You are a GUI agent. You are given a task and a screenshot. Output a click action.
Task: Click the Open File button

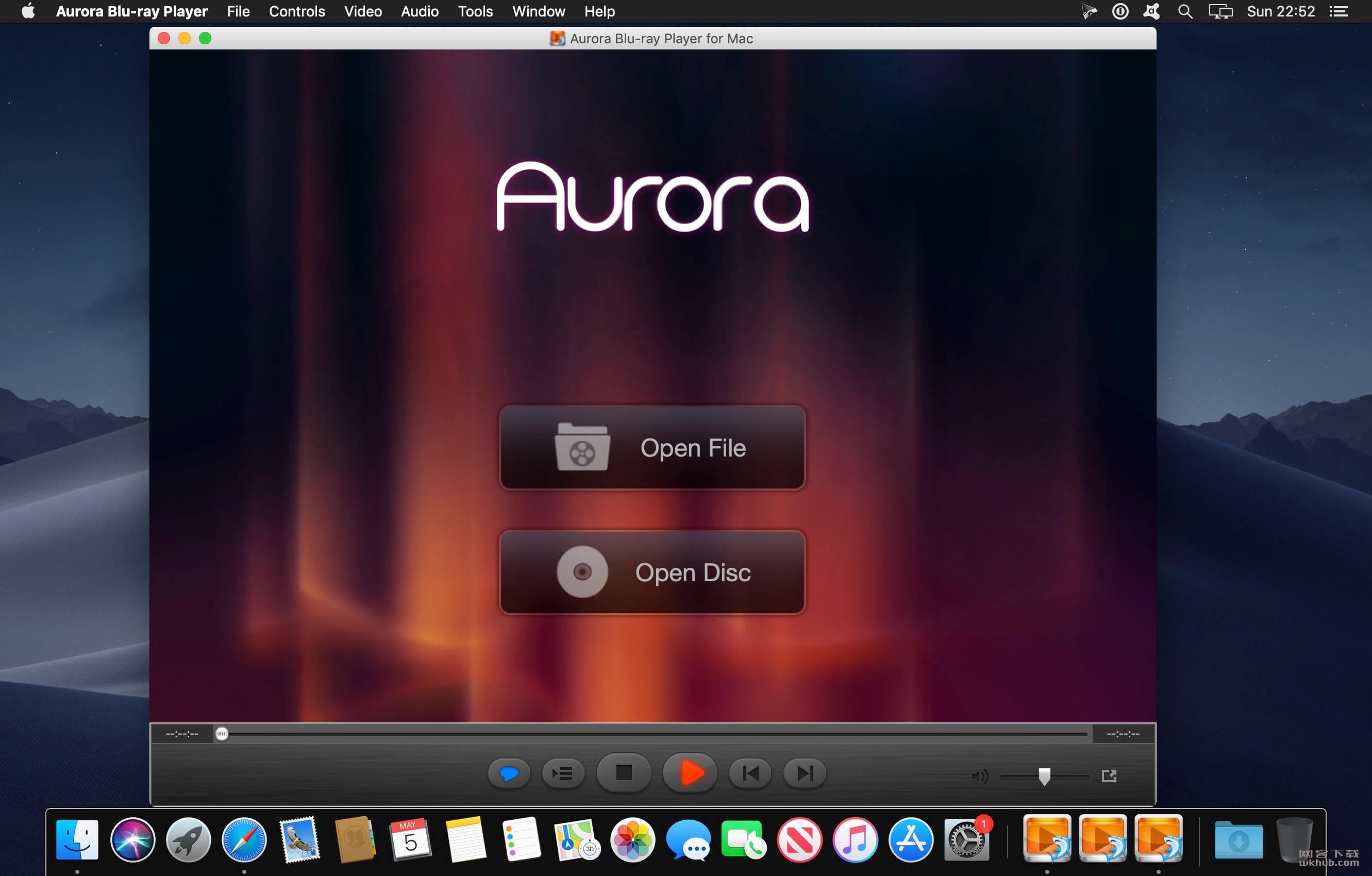pyautogui.click(x=652, y=448)
